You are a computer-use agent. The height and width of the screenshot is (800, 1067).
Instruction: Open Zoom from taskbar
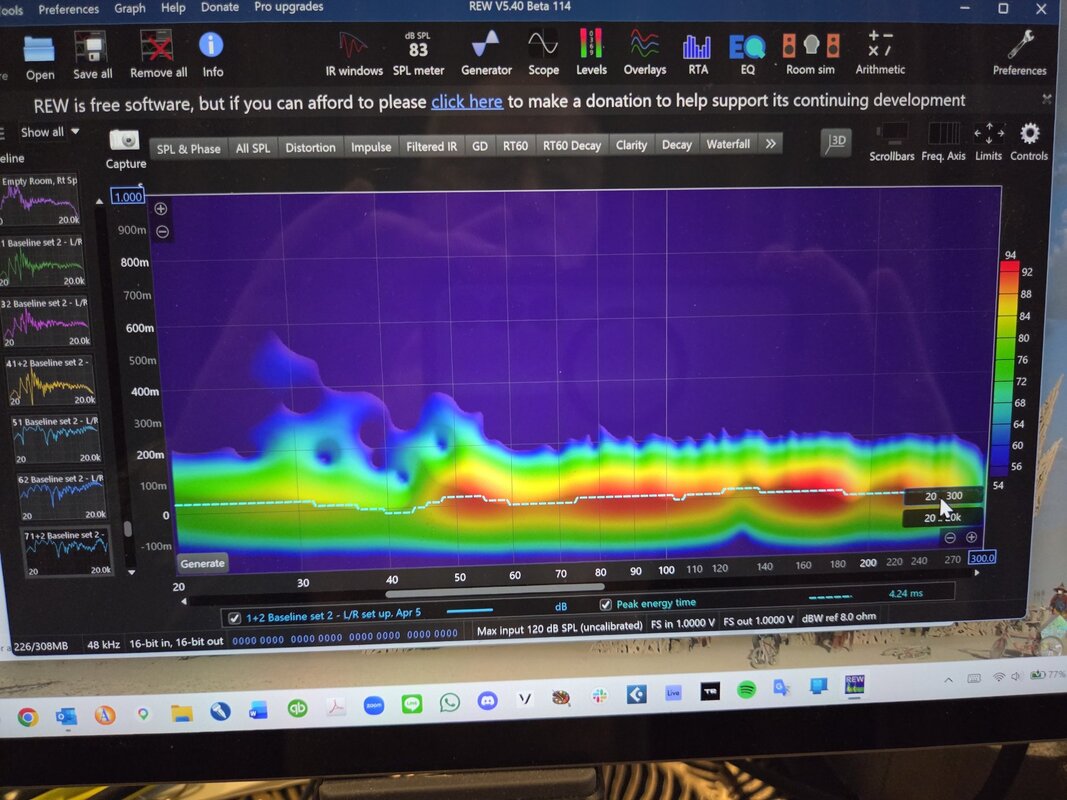coord(374,705)
